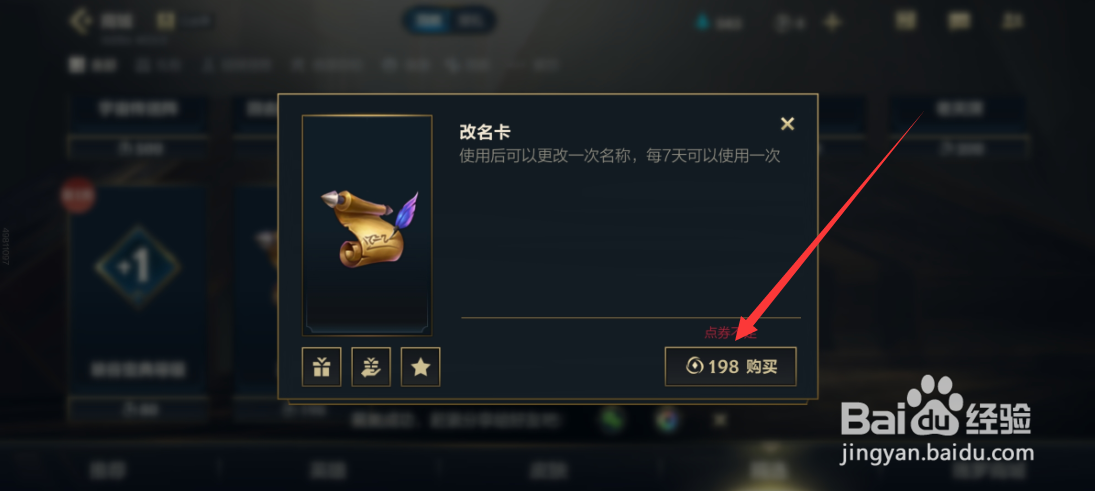The width and height of the screenshot is (1095, 491).
Task: Share via the green WeChat icon
Action: (x=612, y=420)
